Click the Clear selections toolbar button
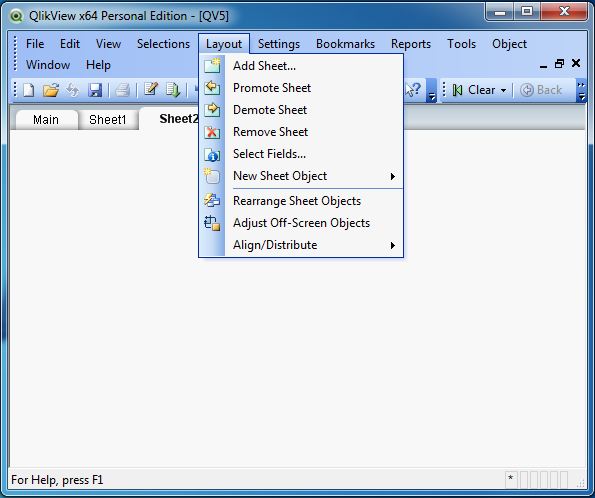Image resolution: width=595 pixels, height=498 pixels. click(474, 90)
